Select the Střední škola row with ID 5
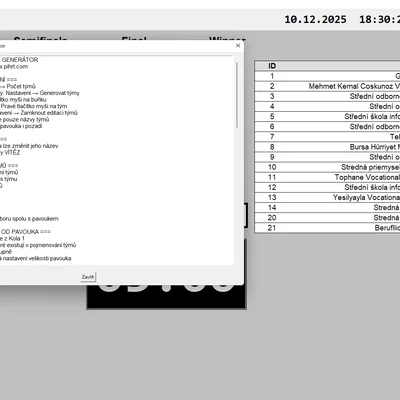This screenshot has height=400, width=400. [327, 117]
